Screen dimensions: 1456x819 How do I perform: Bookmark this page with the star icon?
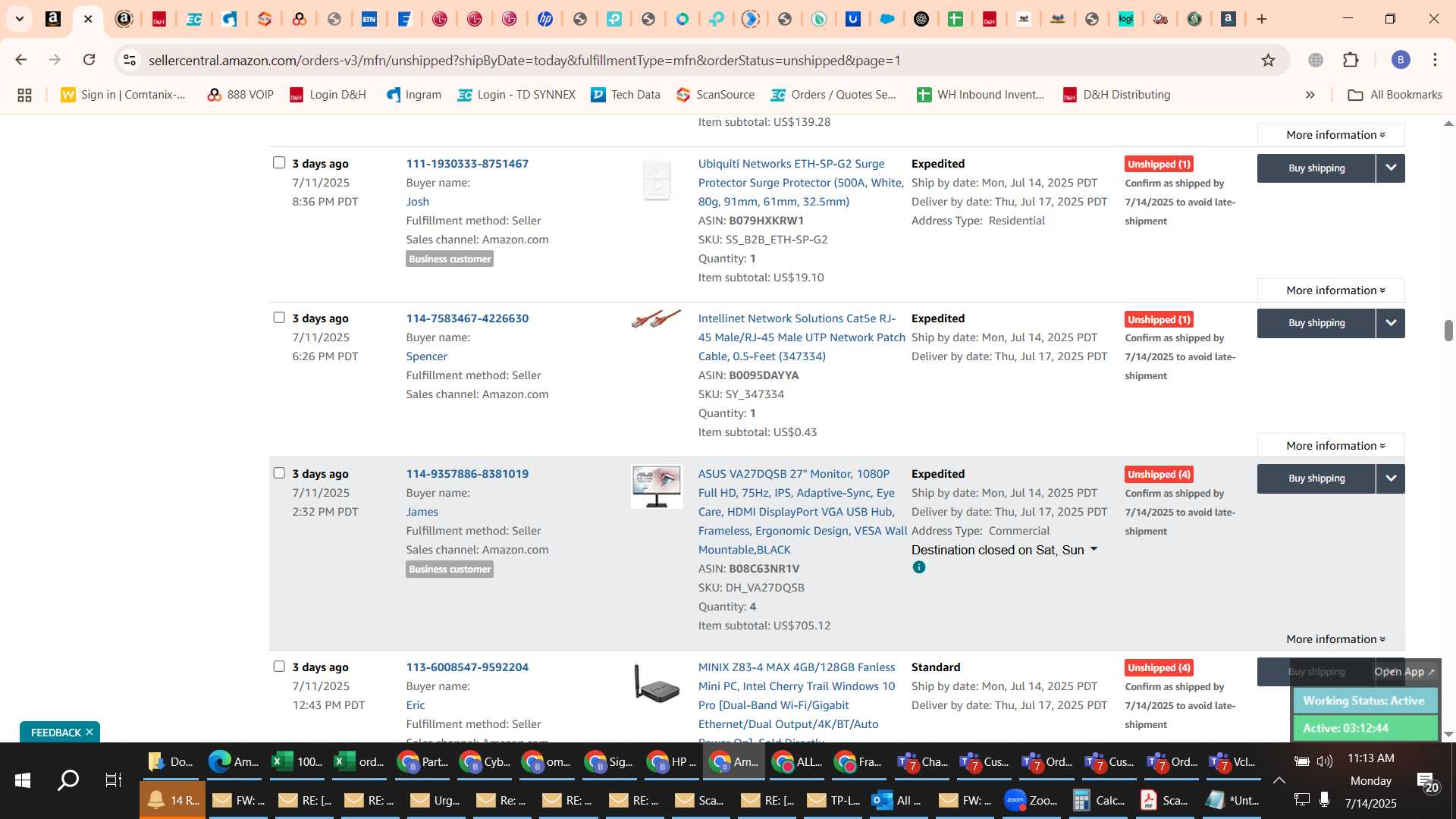(1268, 60)
